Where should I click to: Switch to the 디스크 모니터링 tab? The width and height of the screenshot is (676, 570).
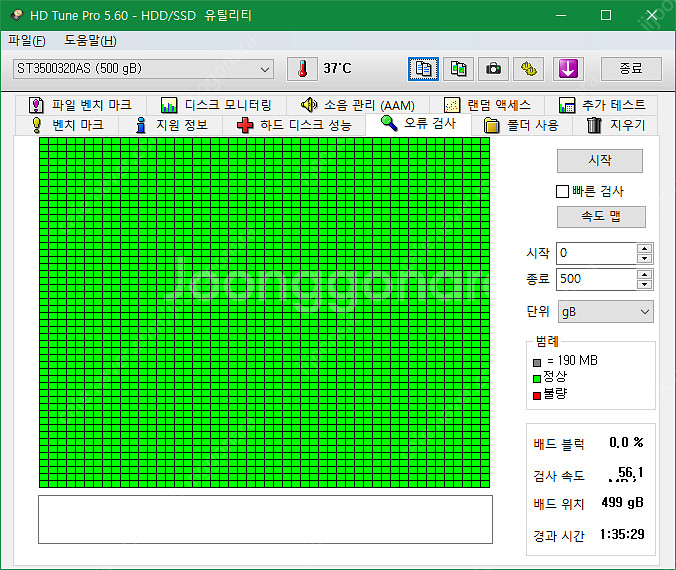click(x=216, y=105)
